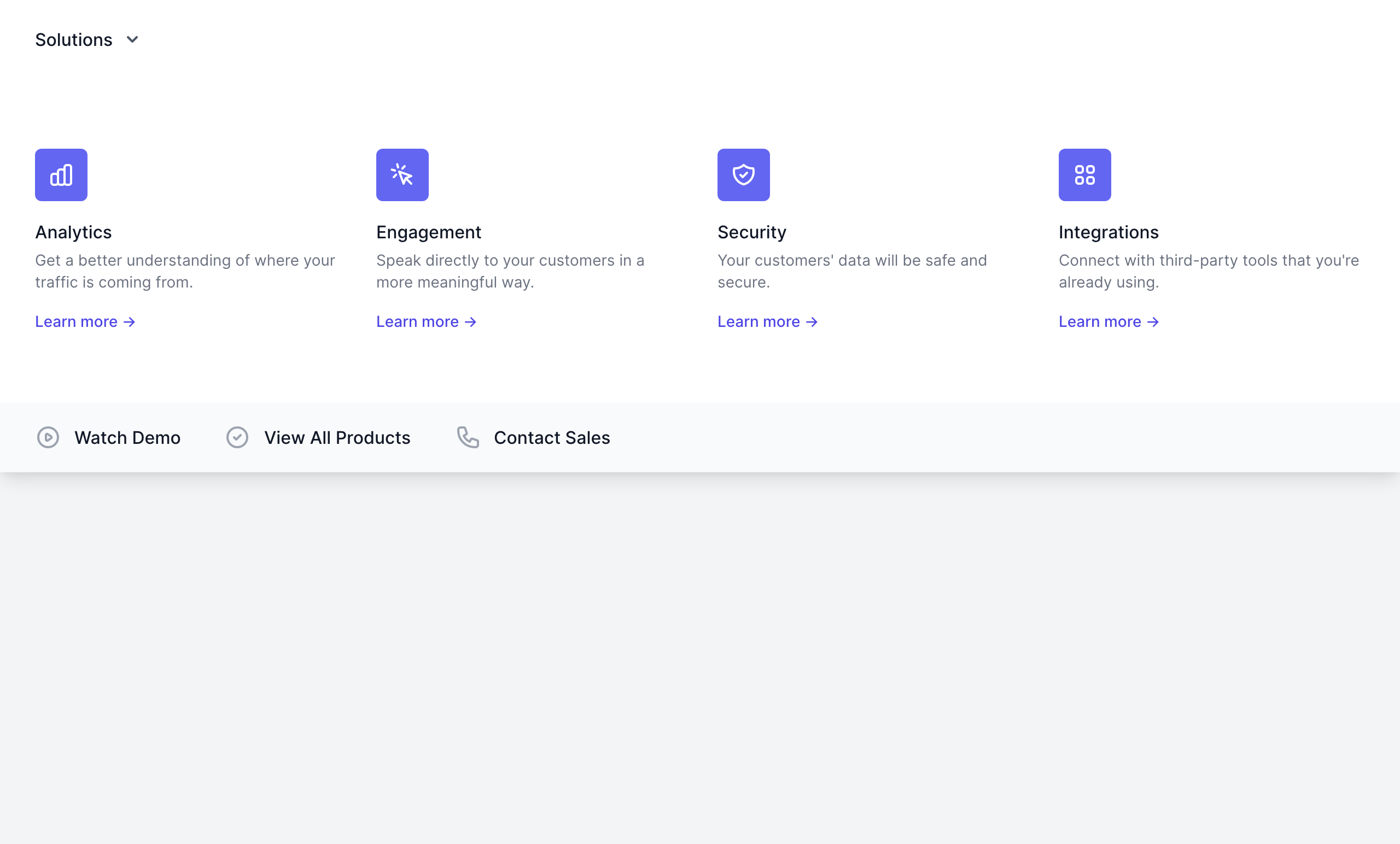This screenshot has width=1400, height=844.
Task: Follow Learn more link under Engagement
Action: coord(425,321)
